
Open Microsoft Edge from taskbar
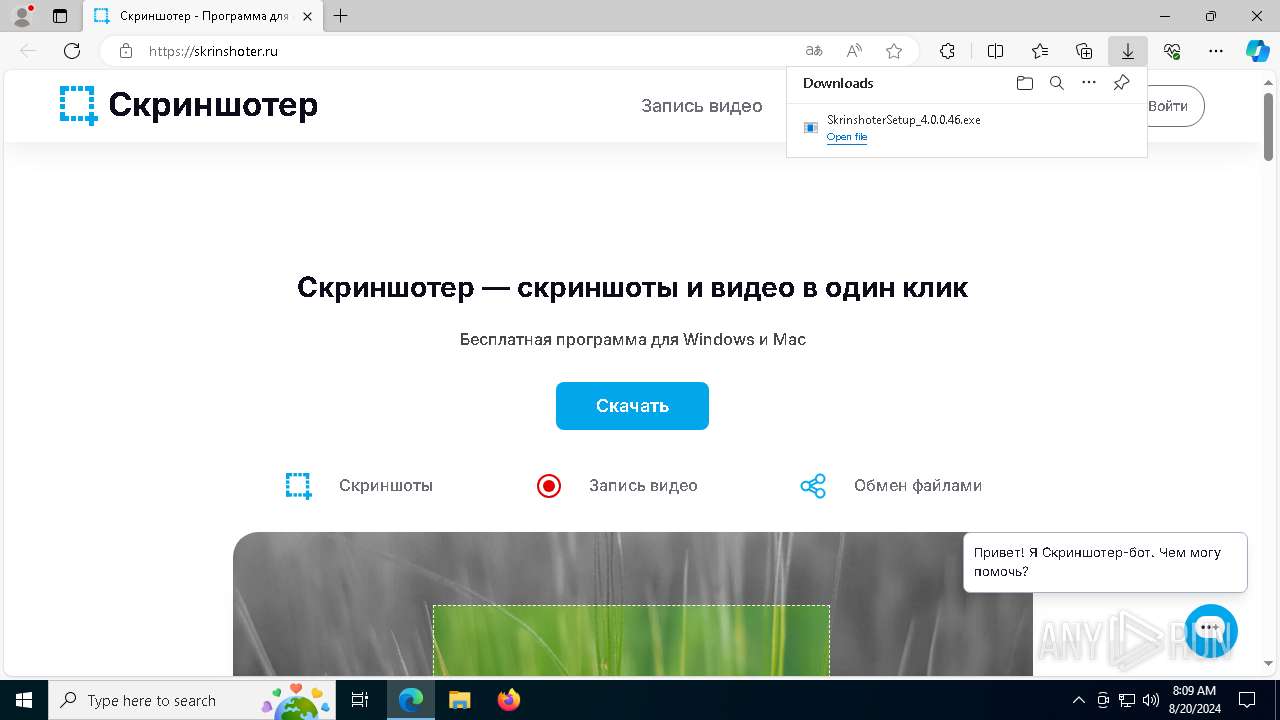tap(411, 700)
